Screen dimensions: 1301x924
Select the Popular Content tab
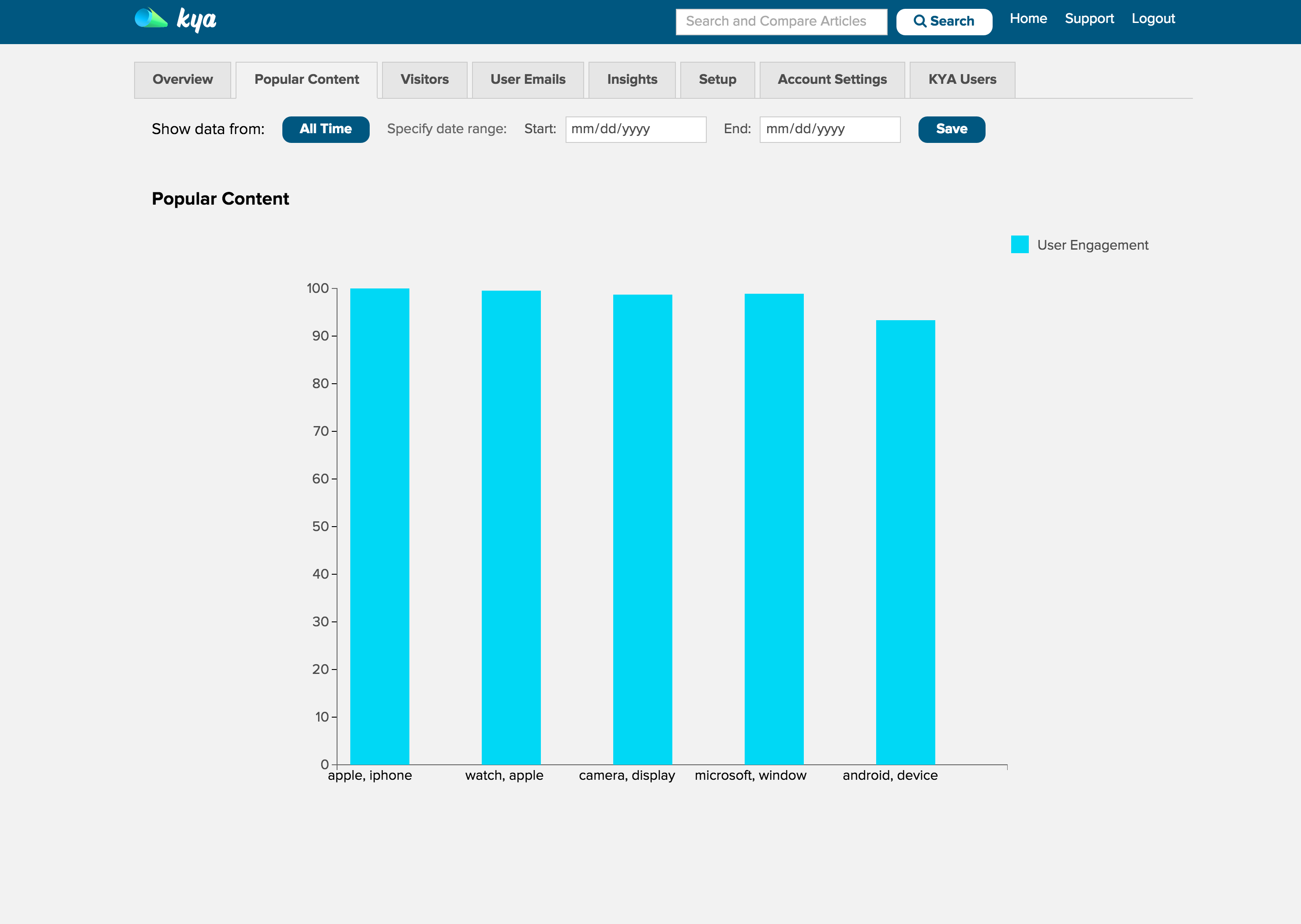pyautogui.click(x=306, y=80)
